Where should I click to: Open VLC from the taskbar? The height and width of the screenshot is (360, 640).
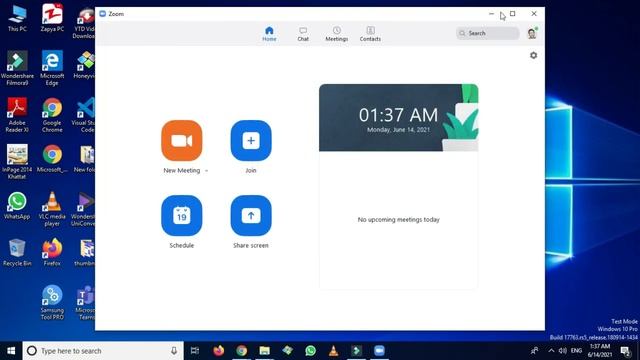(333, 351)
